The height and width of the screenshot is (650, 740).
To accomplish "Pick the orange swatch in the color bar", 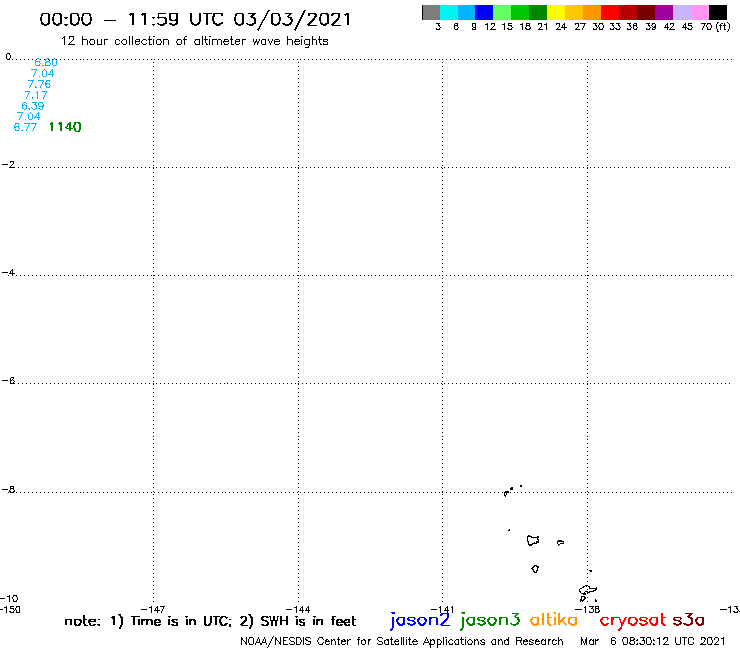I will pos(592,12).
